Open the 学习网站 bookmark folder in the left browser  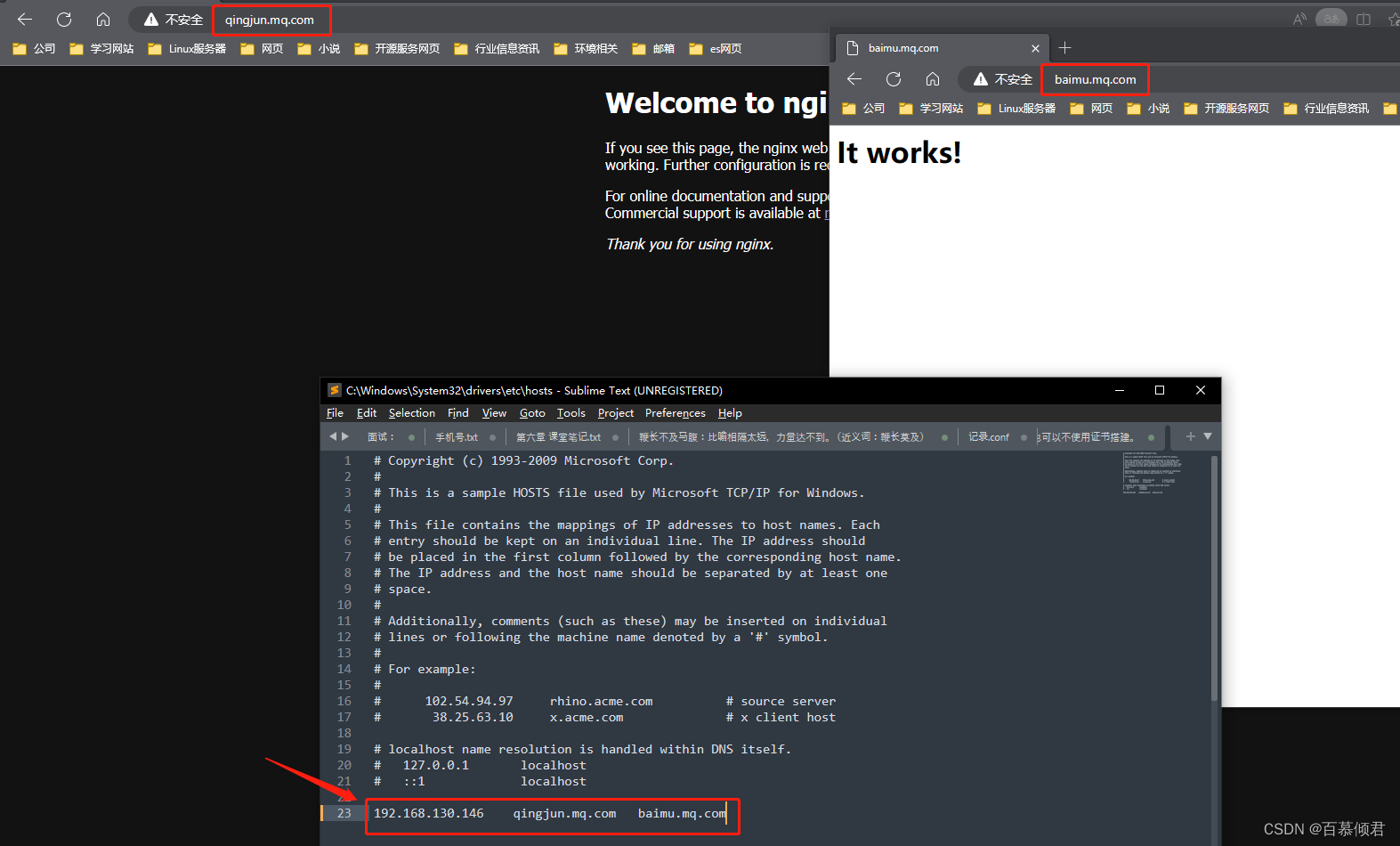click(101, 49)
